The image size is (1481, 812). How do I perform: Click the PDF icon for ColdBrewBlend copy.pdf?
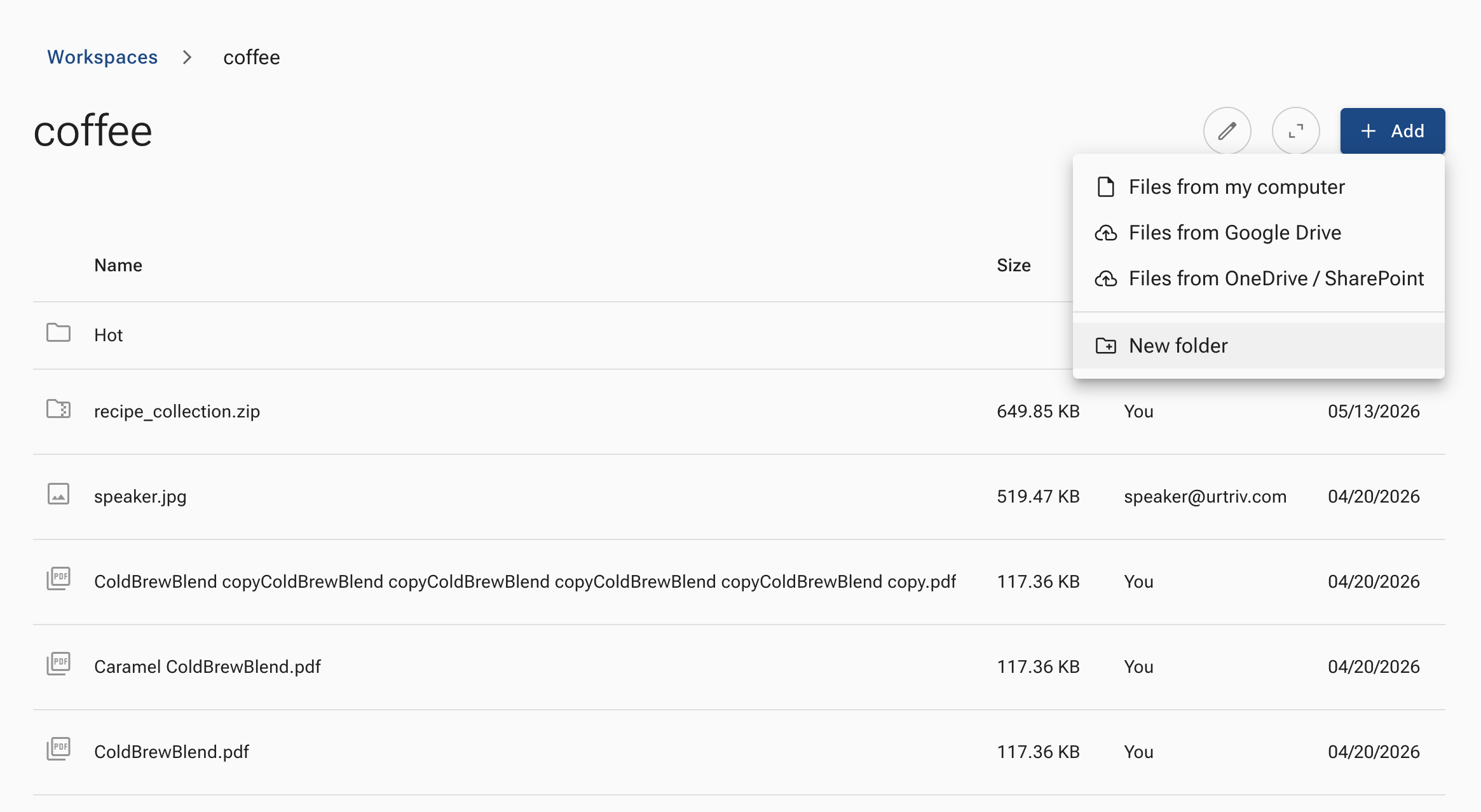tap(58, 578)
